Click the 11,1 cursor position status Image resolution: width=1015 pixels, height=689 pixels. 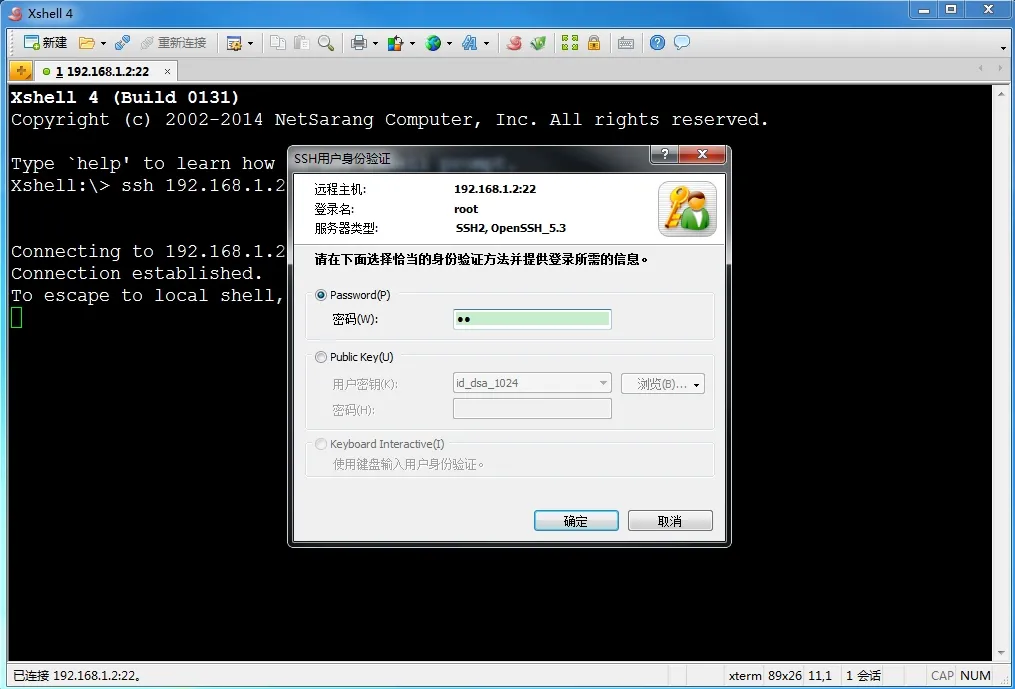tap(820, 675)
